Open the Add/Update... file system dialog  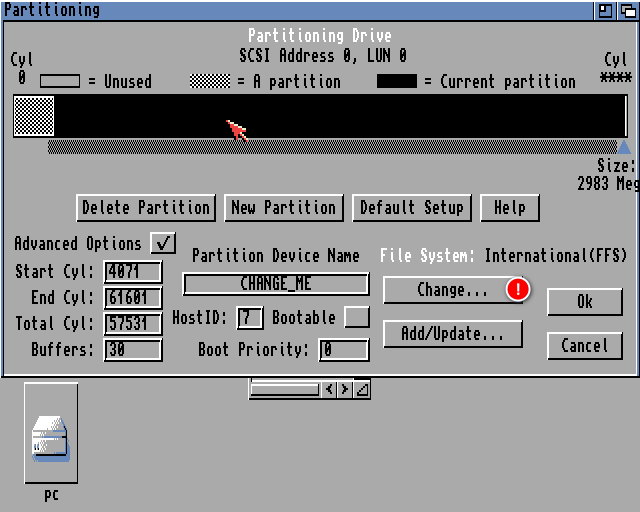click(x=452, y=334)
